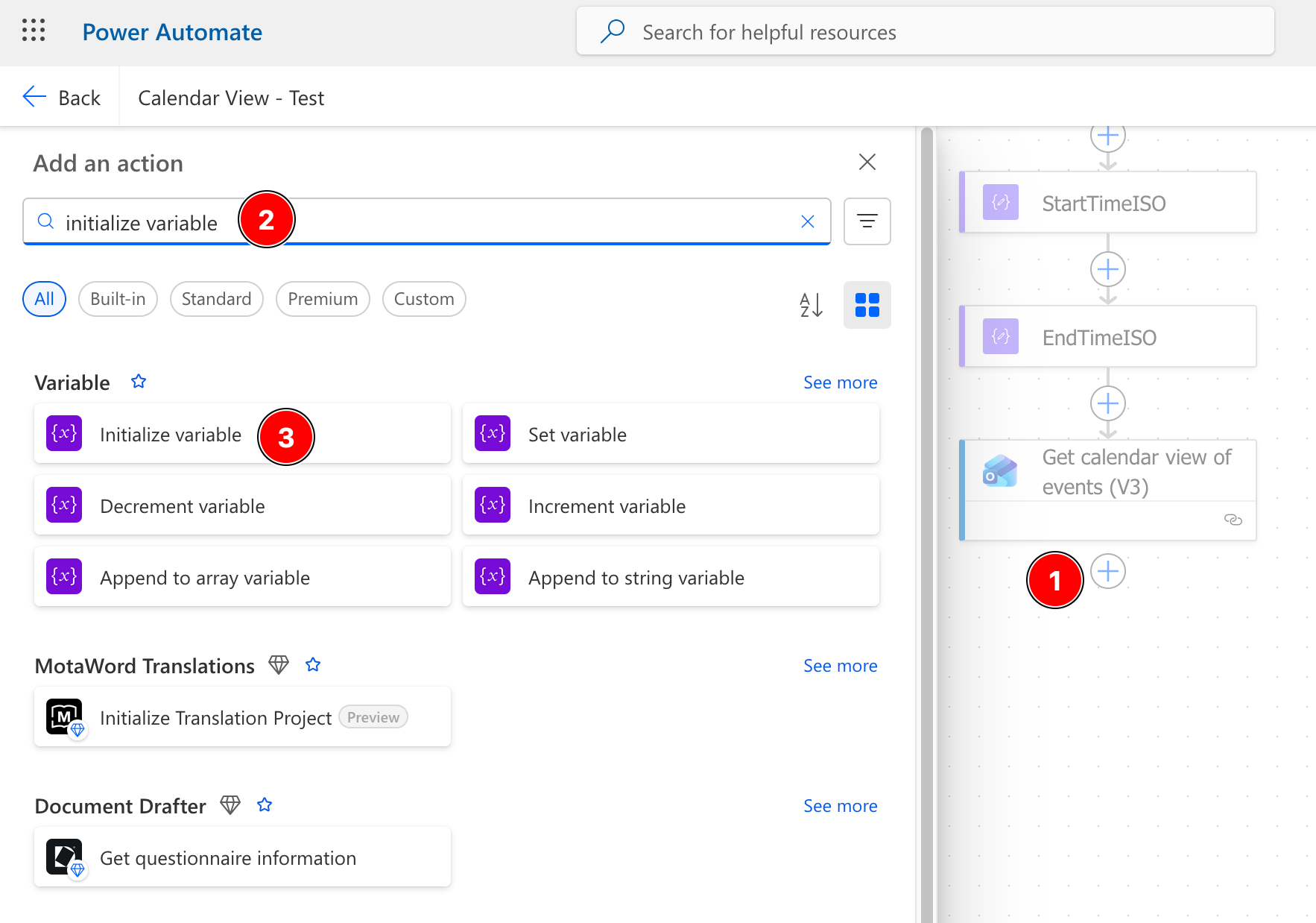Screen dimensions: 1316x923
Task: Click the StartTimeISO compose icon
Action: point(1001,202)
